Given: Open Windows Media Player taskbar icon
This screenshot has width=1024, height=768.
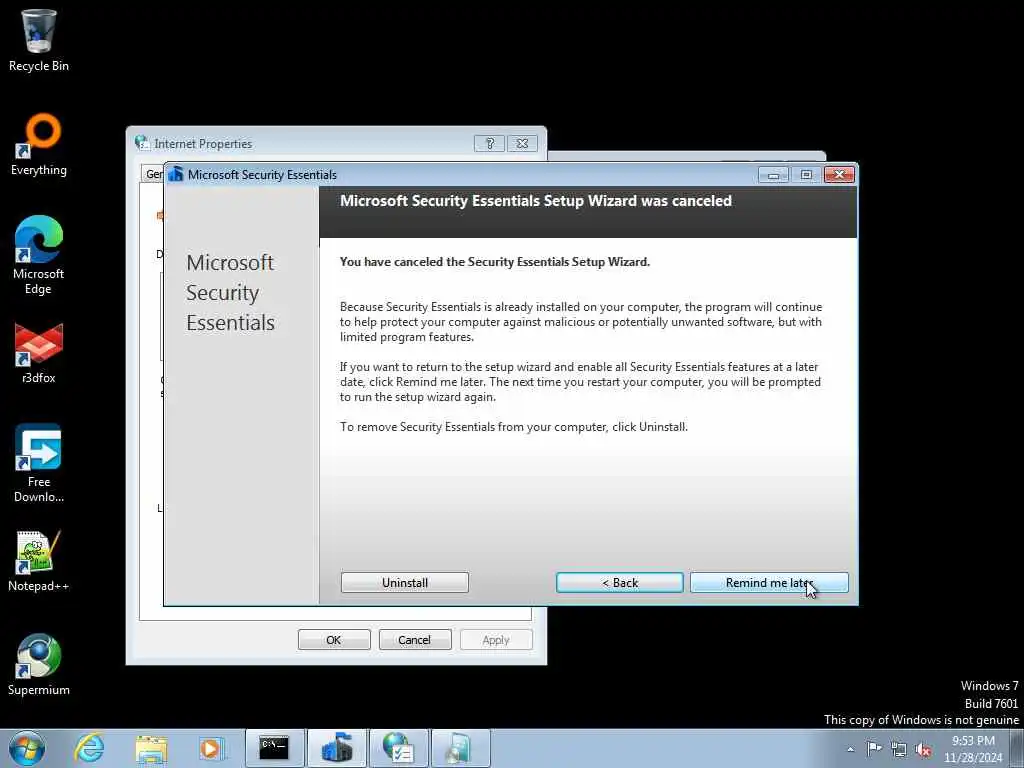Looking at the screenshot, I should (x=212, y=748).
